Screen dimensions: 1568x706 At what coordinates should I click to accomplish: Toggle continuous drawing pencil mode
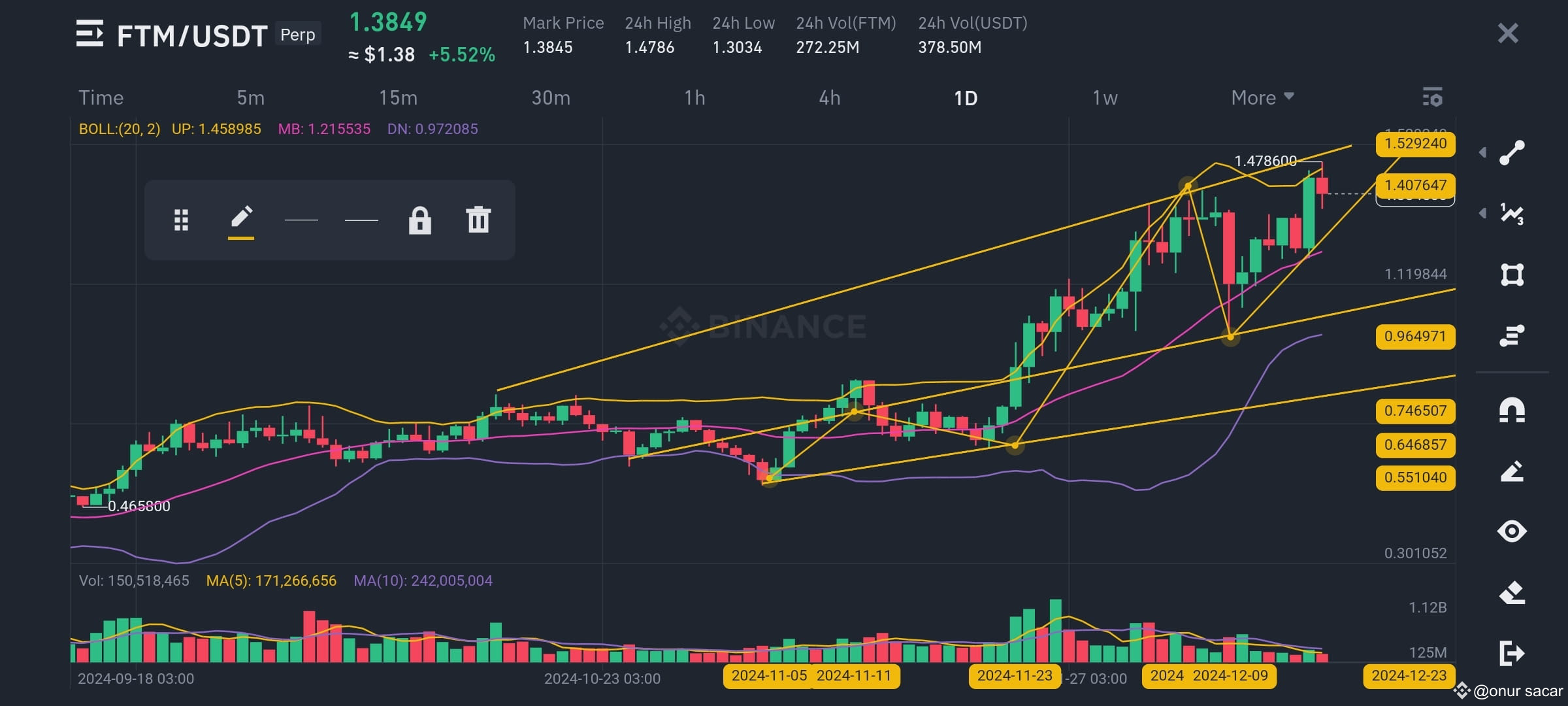pos(1512,471)
